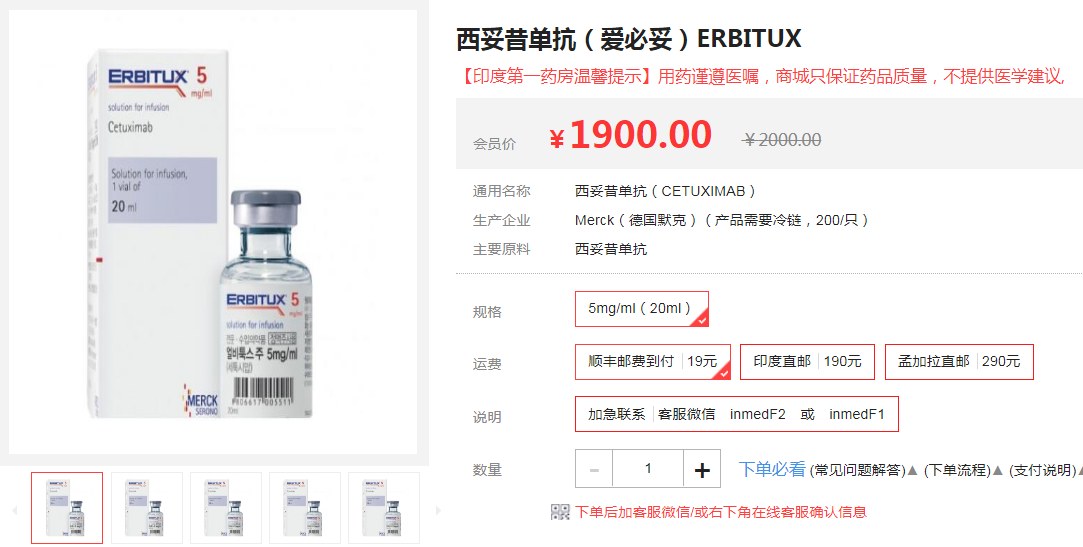Click the left arrow of thumbnail carousel

click(x=14, y=510)
